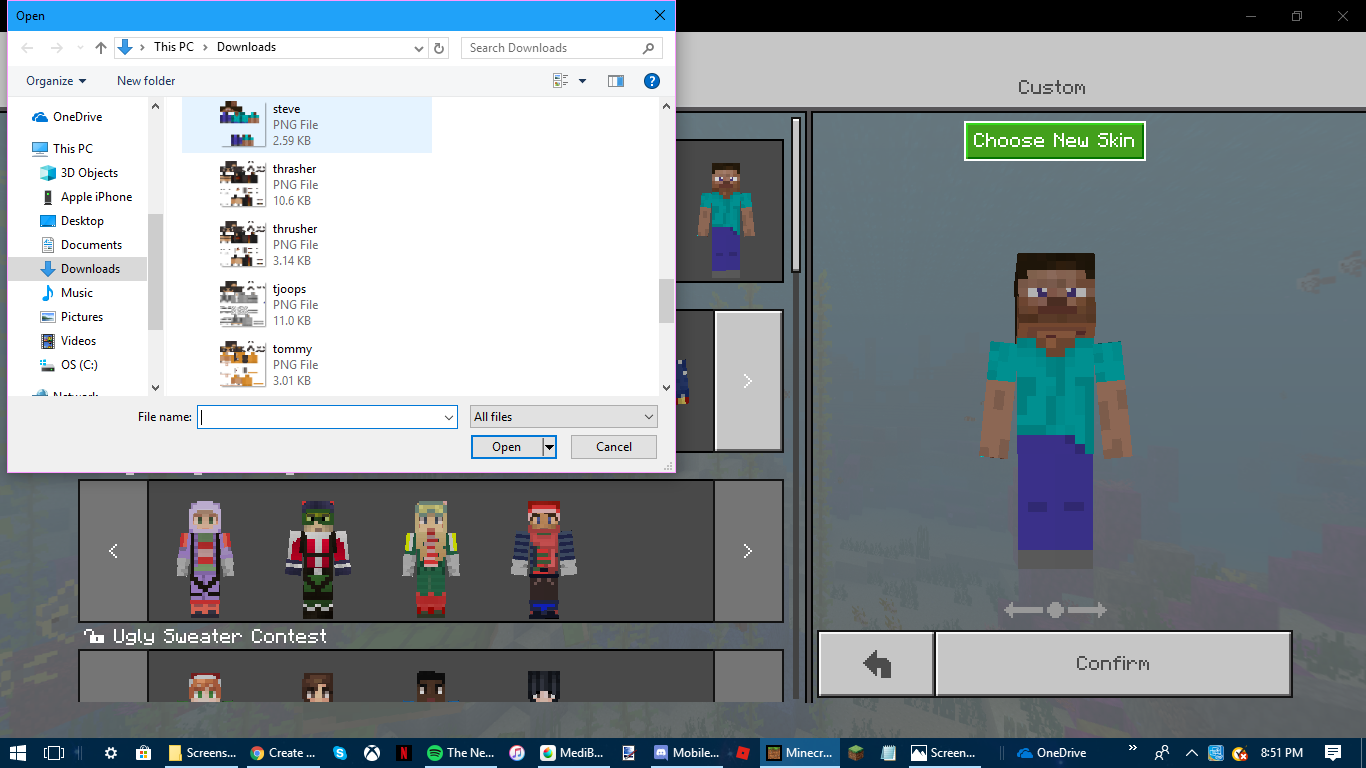Open the Organize menu
Image resolution: width=1366 pixels, height=768 pixels.
(56, 81)
